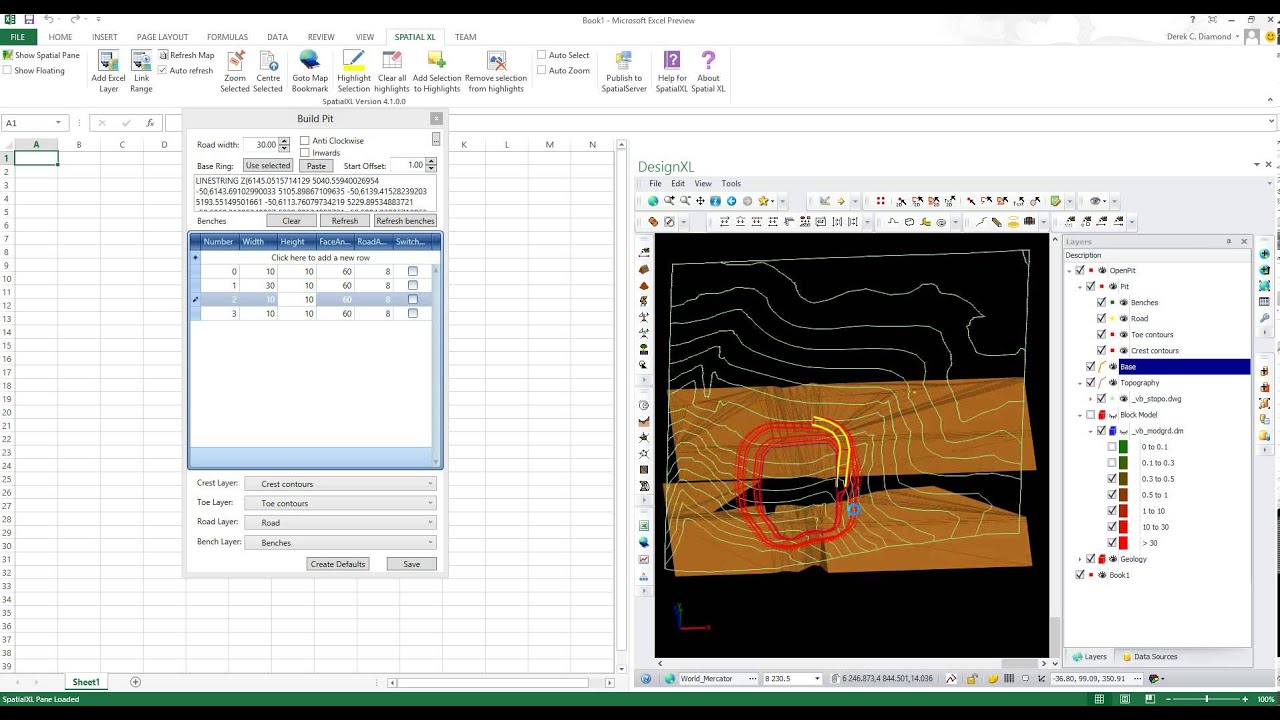Click the red four-dot snapping icon
1280x720 pixels.
pos(880,201)
